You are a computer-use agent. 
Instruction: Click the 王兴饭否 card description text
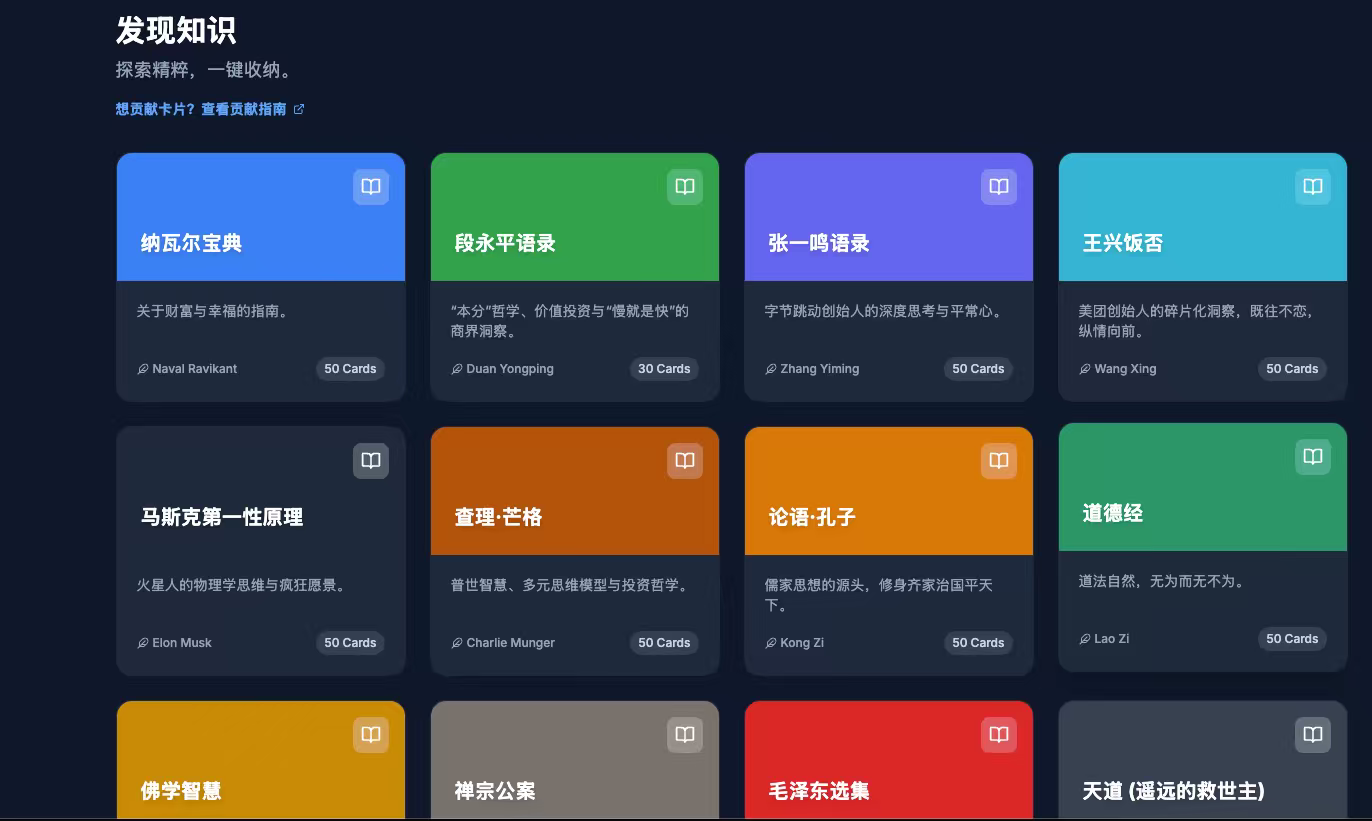click(x=1195, y=321)
